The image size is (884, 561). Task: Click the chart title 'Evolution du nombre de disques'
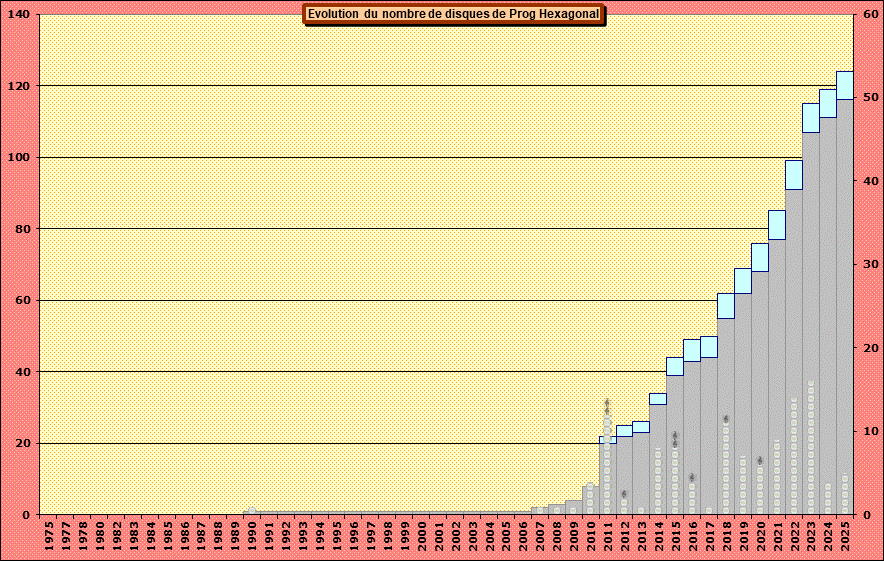[453, 14]
